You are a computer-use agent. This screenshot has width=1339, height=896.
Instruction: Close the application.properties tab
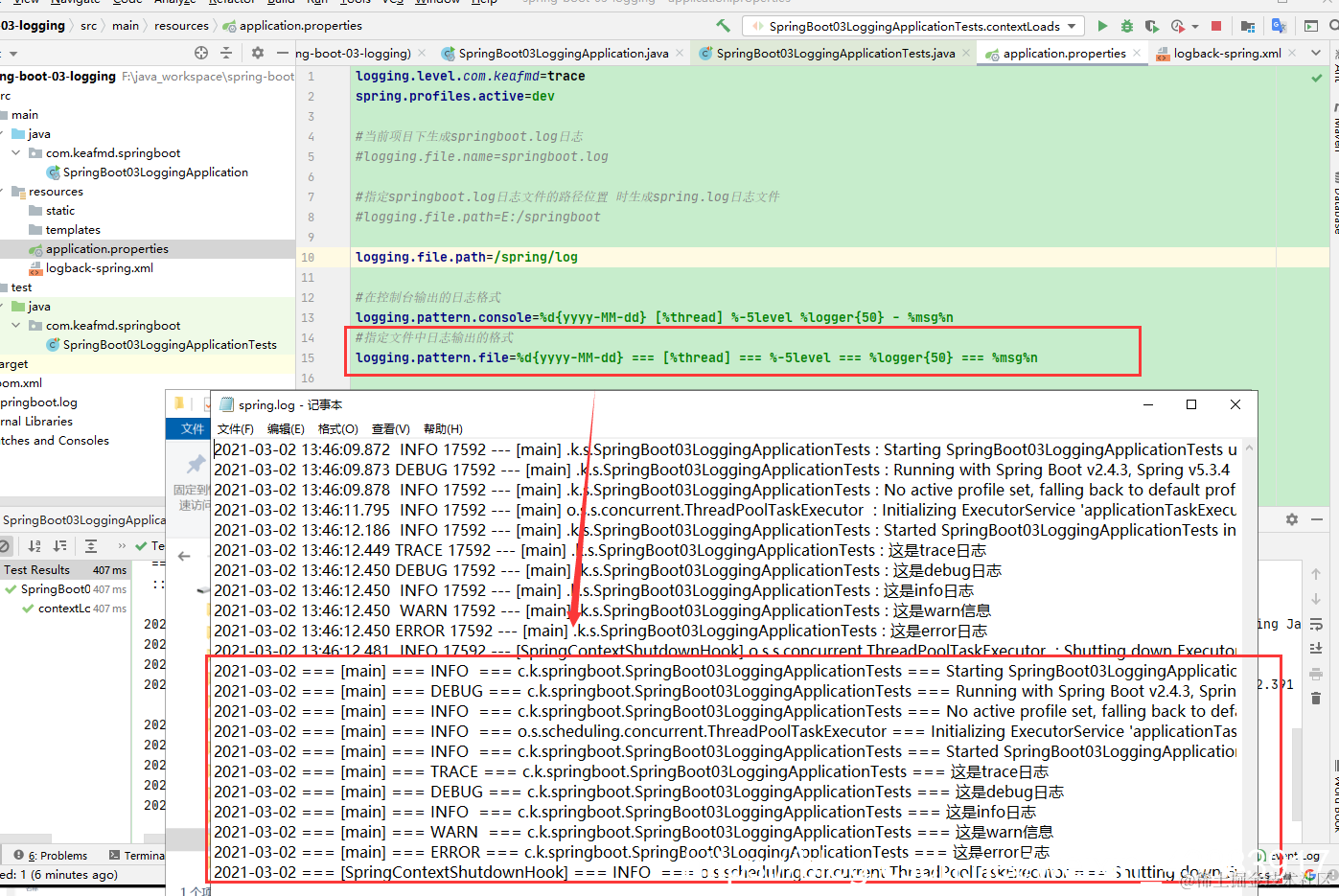(1137, 54)
